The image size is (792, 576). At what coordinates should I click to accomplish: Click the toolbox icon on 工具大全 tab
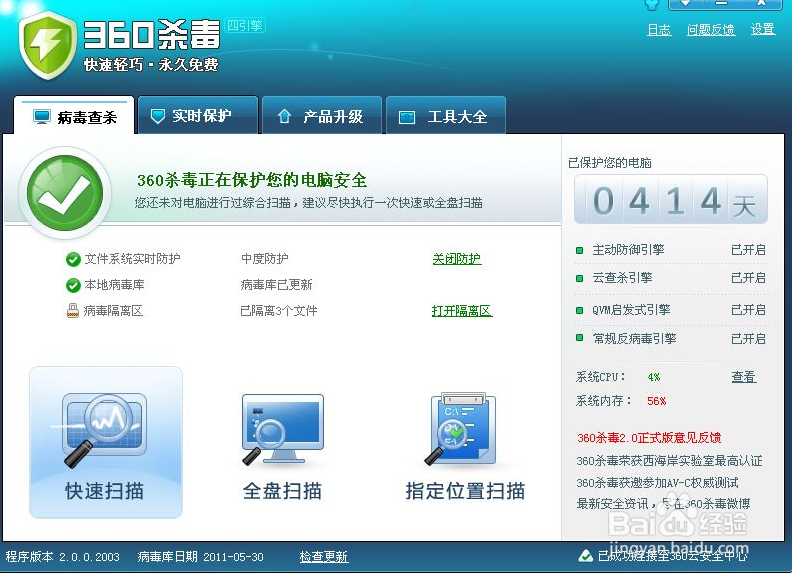407,117
